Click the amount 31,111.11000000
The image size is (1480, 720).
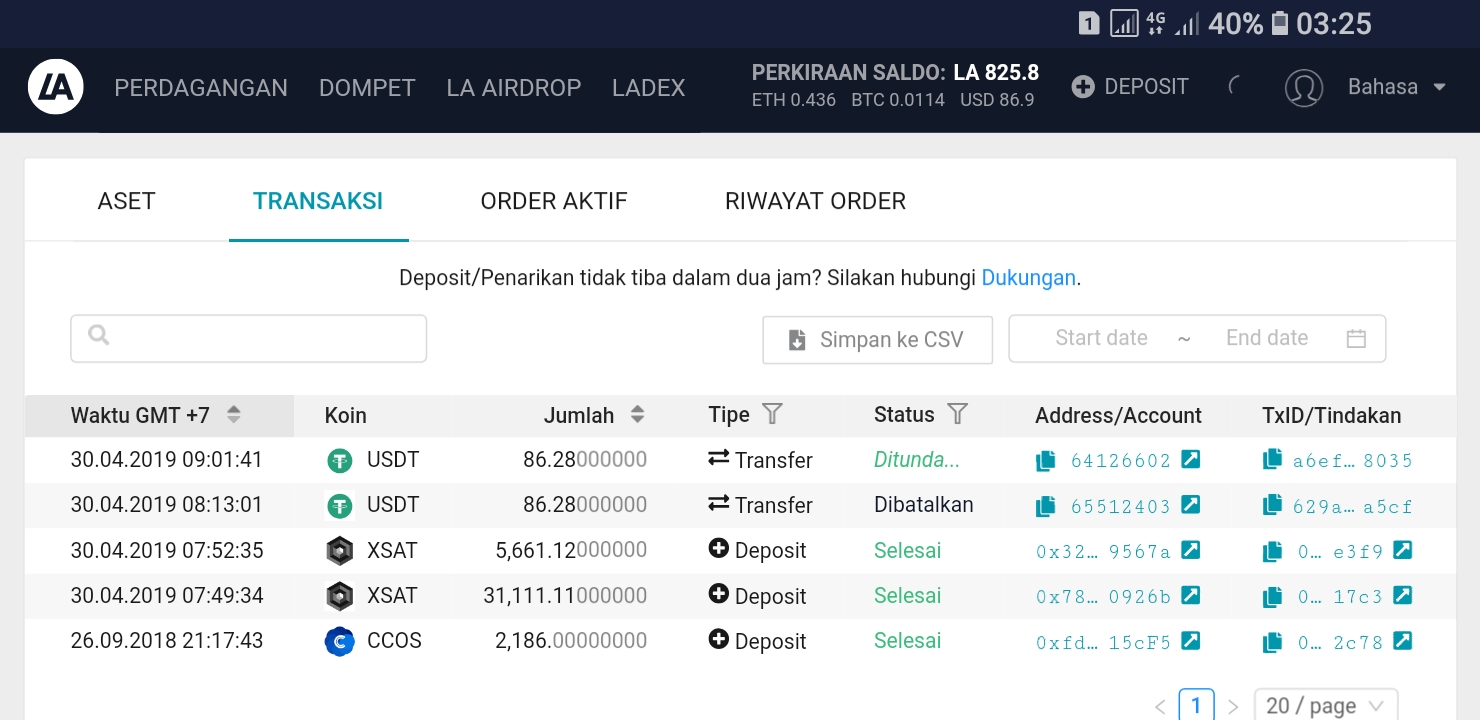pos(565,596)
